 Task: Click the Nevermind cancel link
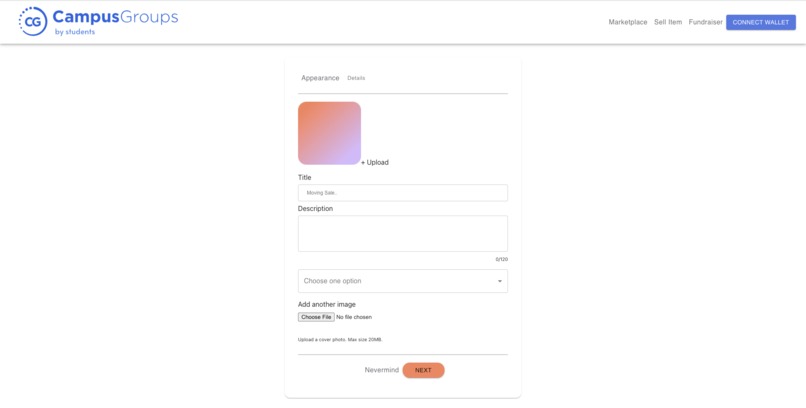382,370
